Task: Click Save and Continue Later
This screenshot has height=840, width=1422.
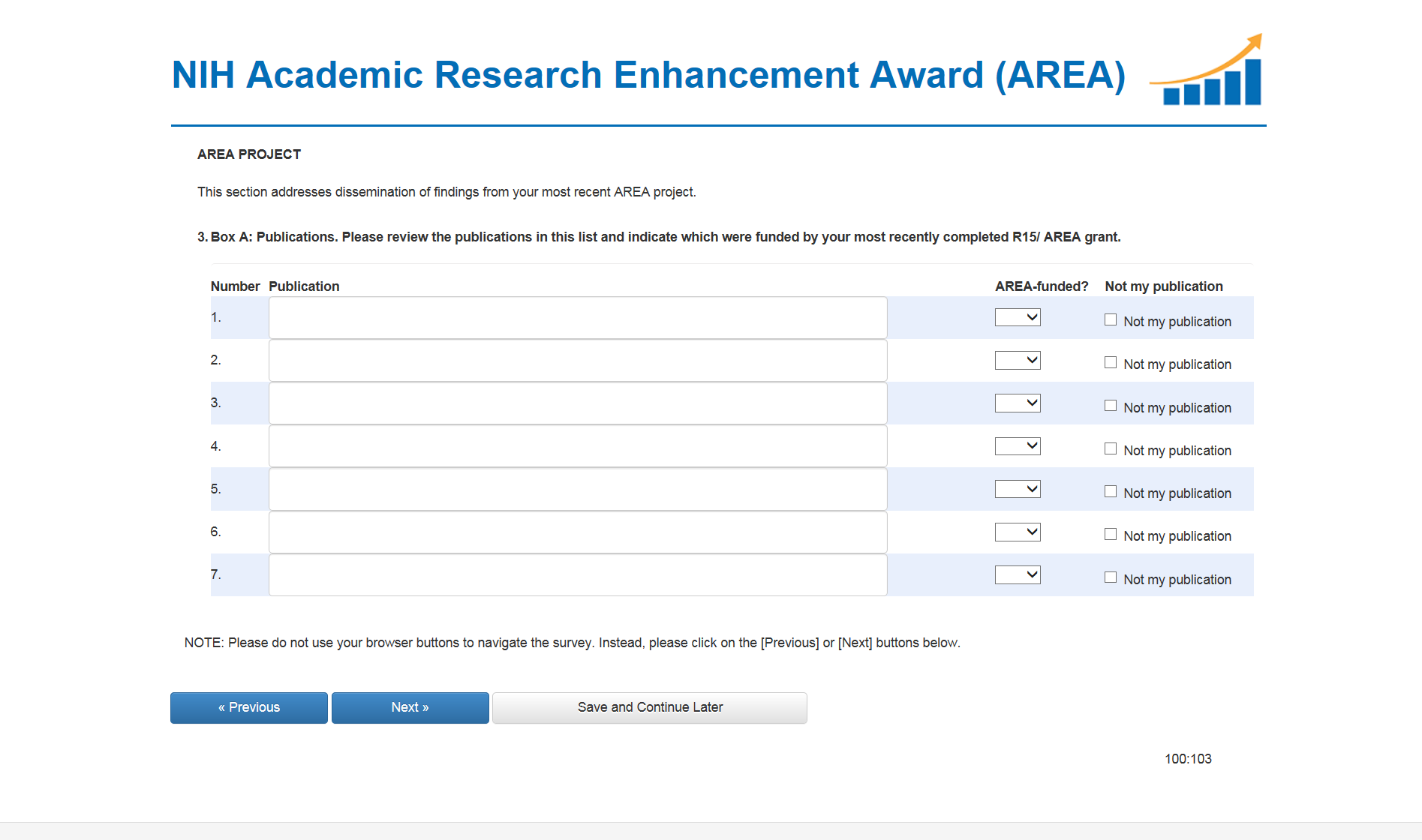Action: point(650,707)
